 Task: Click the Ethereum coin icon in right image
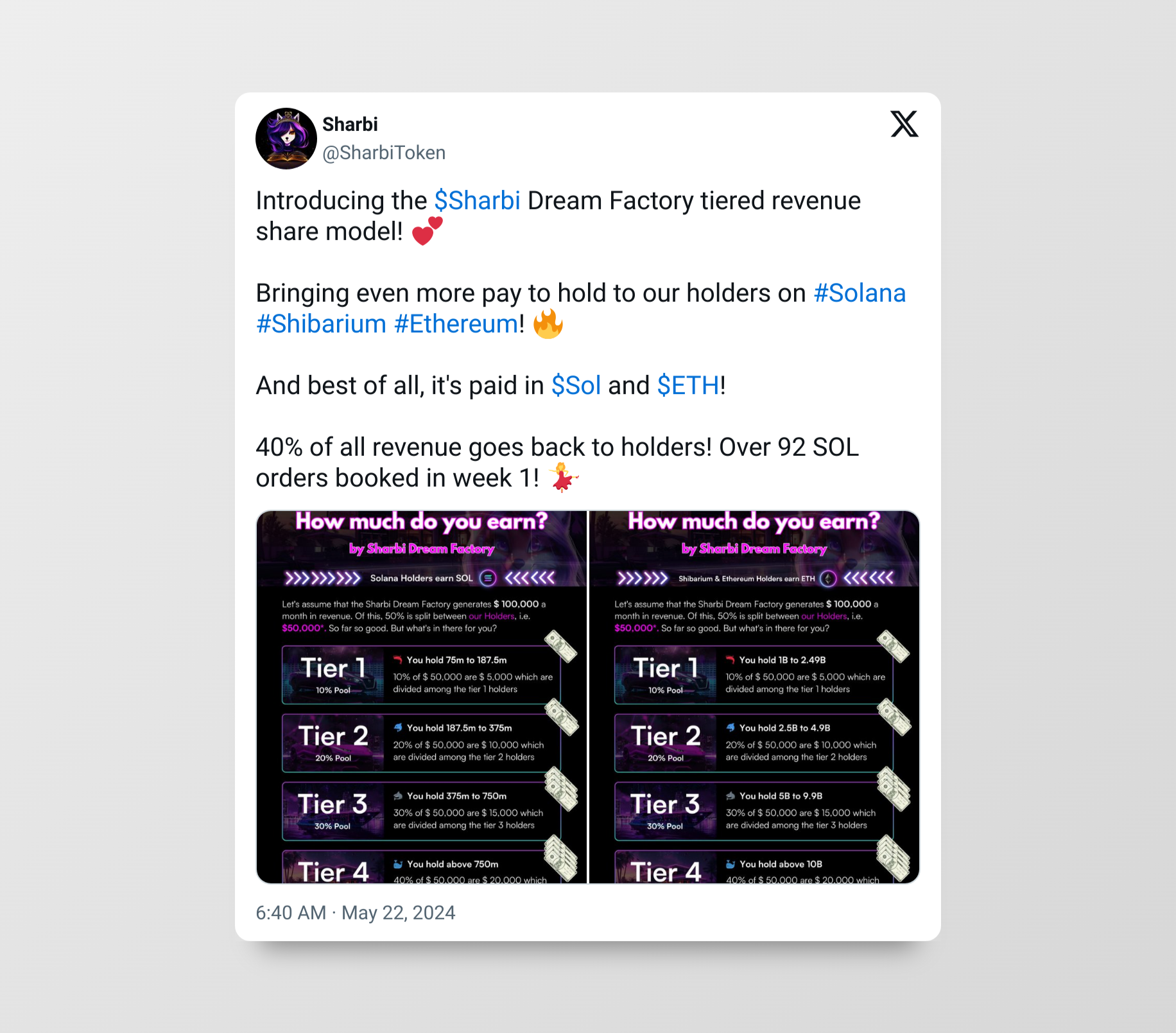828,578
